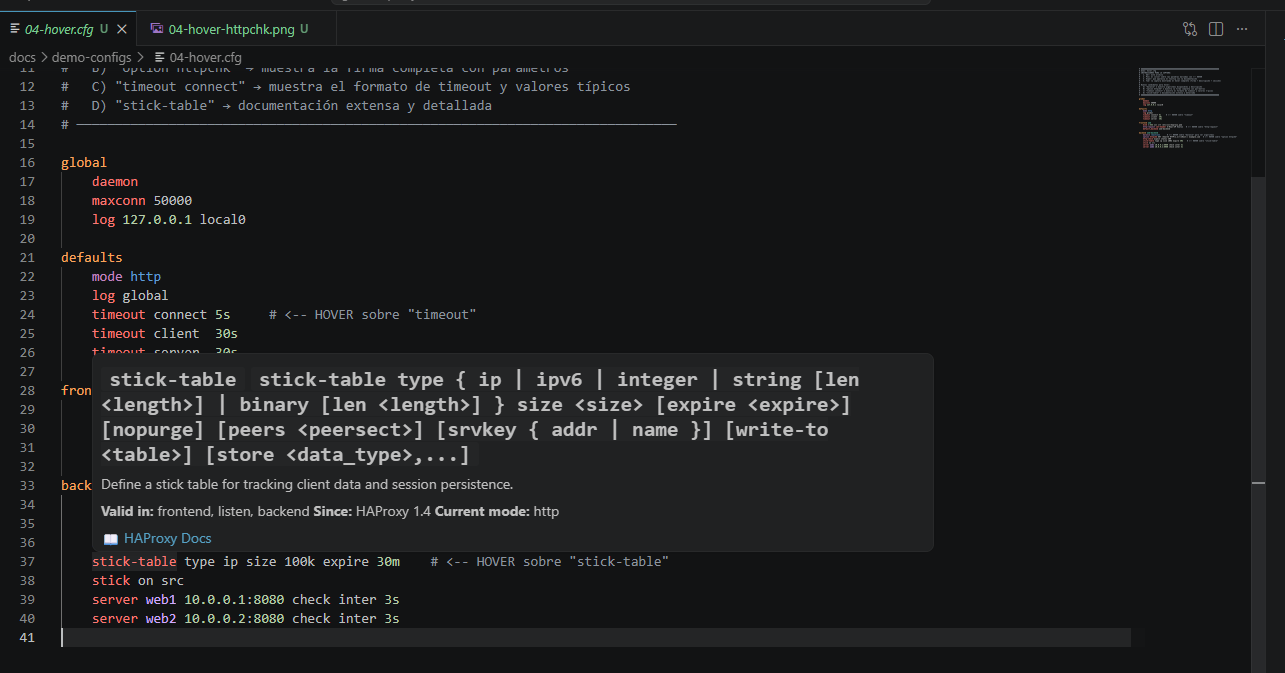Open the More Actions ellipsis menu

coord(1242,29)
